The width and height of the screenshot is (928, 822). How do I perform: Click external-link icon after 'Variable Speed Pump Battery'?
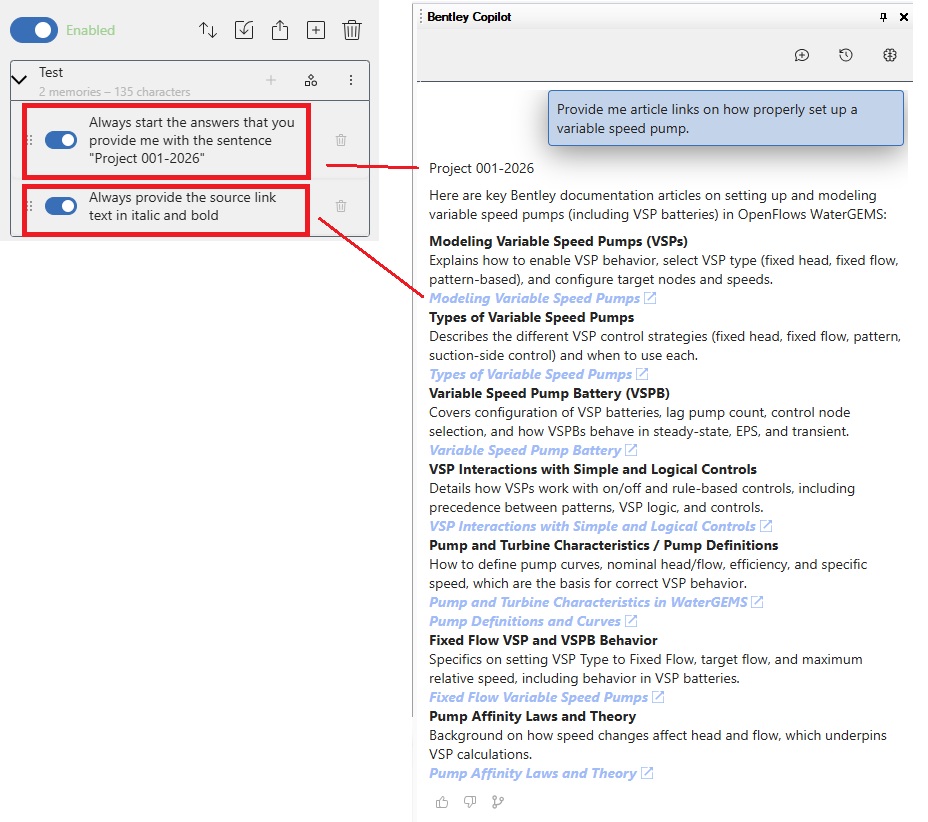[631, 450]
